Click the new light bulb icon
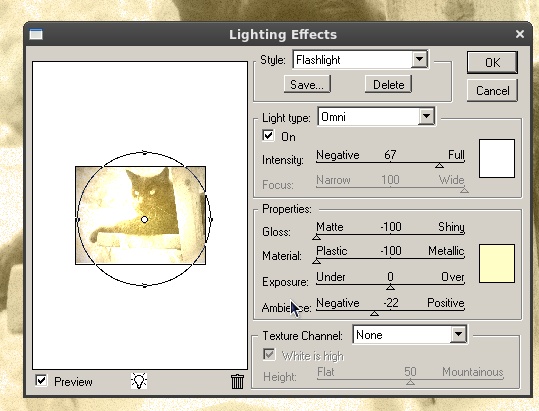Viewport: 539px width, 411px height. pos(139,381)
